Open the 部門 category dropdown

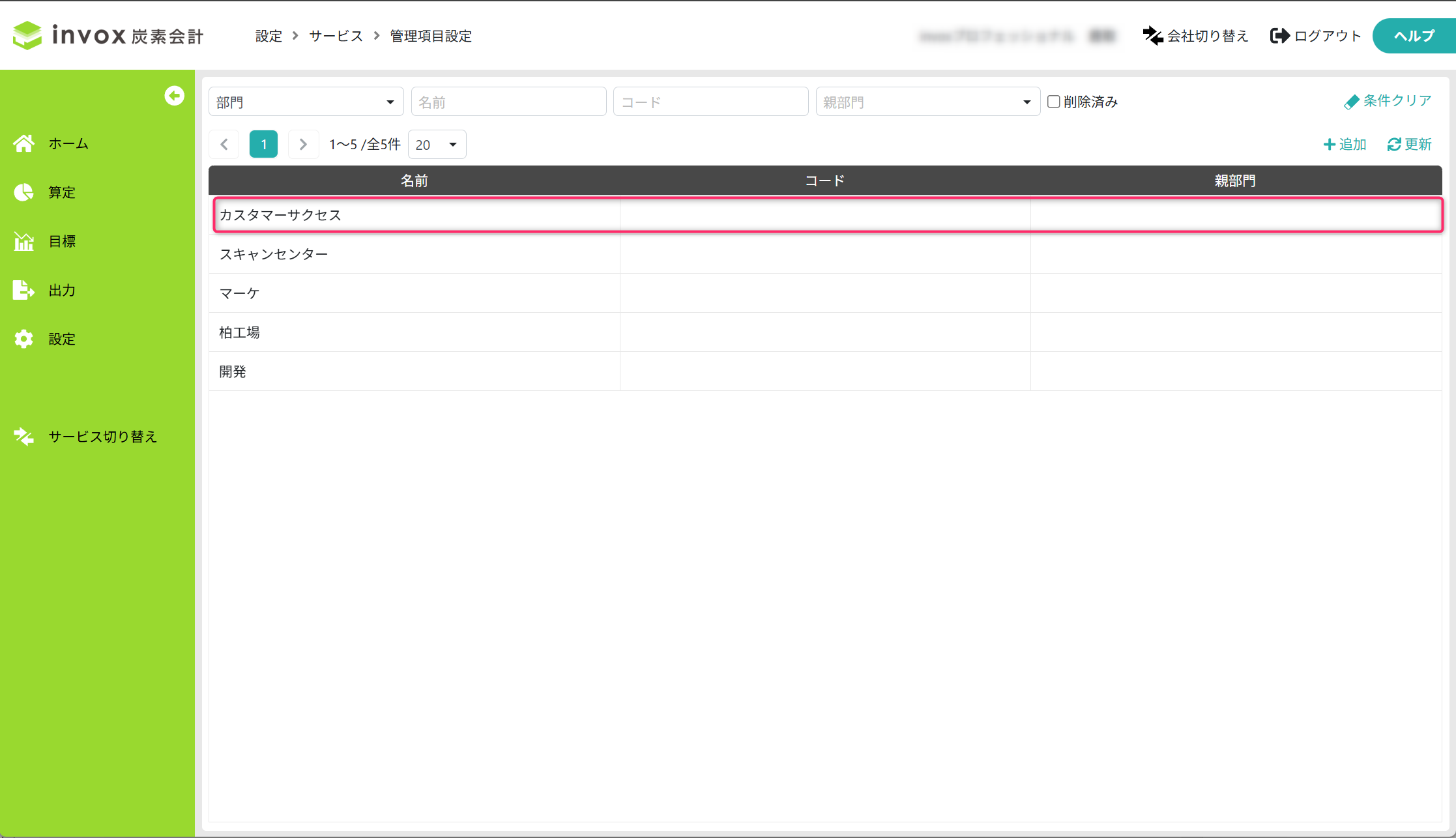coord(306,102)
